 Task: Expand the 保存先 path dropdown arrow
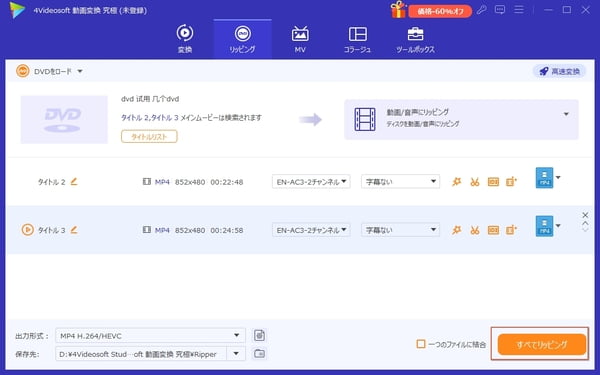(236, 354)
